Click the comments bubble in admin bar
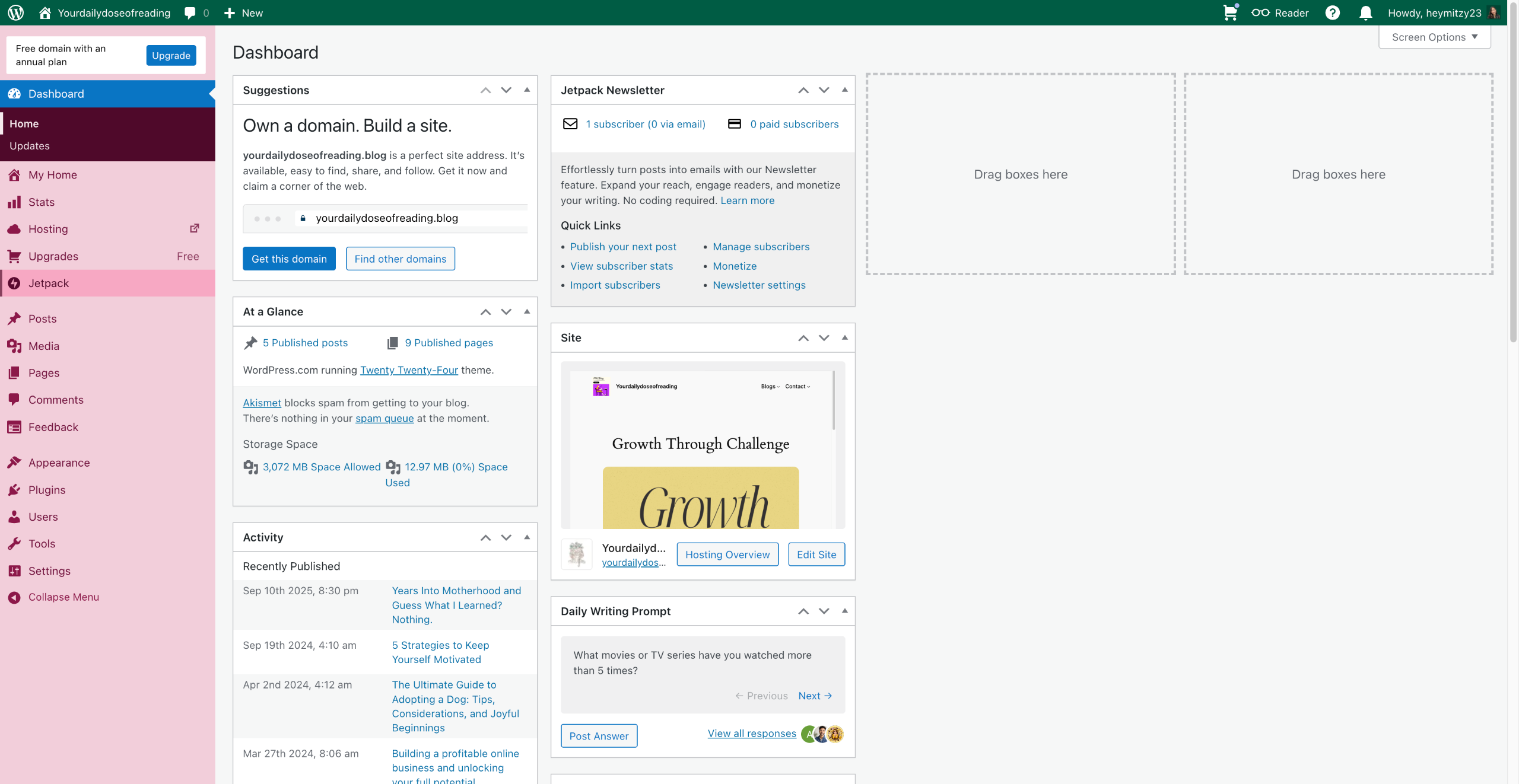The image size is (1519, 784). point(190,12)
